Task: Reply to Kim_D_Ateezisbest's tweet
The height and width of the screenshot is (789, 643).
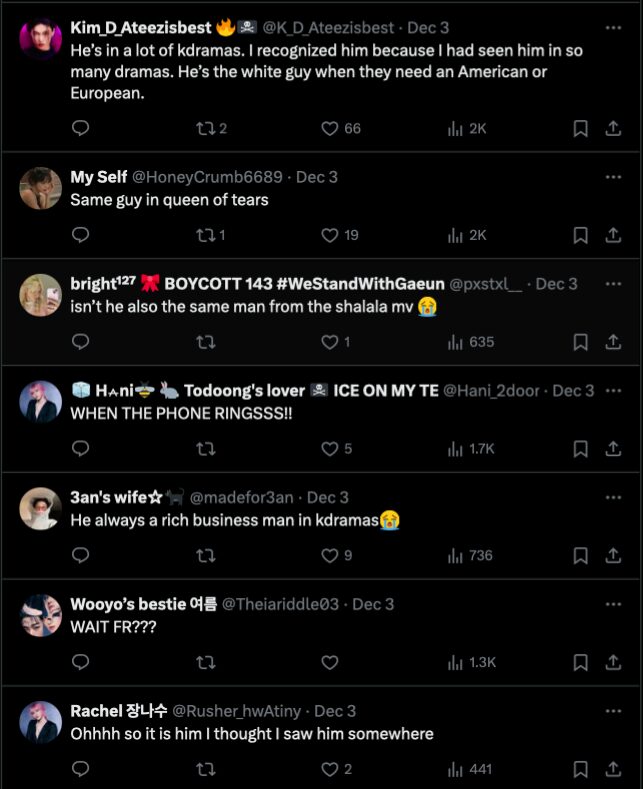Action: coord(81,128)
